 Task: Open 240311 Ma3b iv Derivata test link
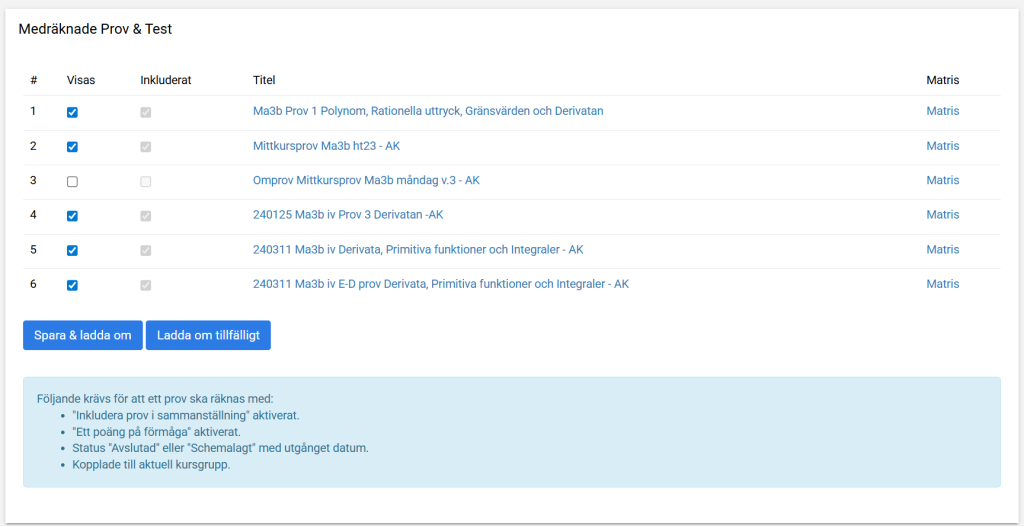[418, 250]
